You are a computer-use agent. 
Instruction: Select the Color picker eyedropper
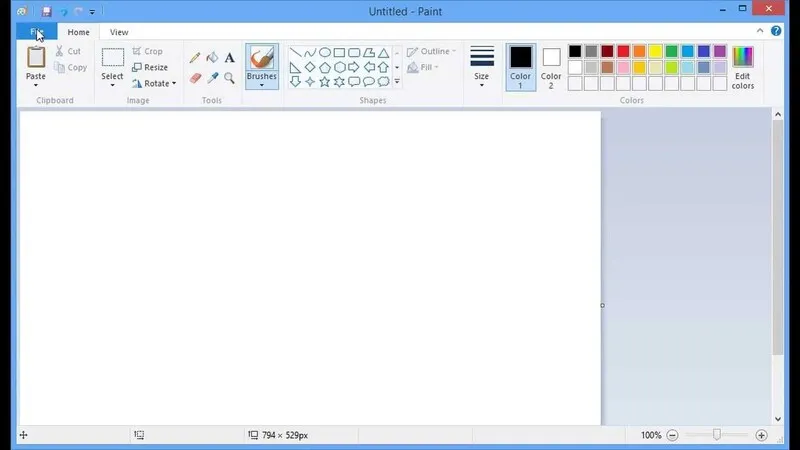click(212, 78)
